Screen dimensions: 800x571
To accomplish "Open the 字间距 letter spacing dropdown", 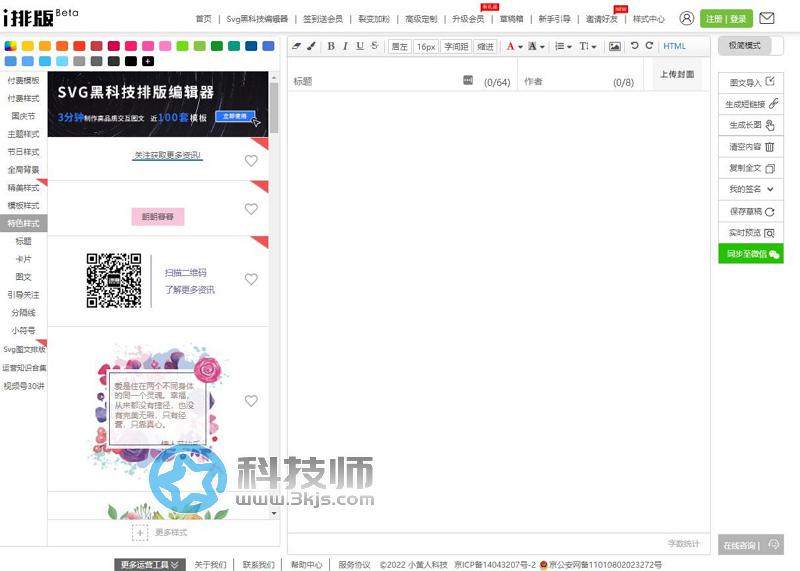I will 456,46.
